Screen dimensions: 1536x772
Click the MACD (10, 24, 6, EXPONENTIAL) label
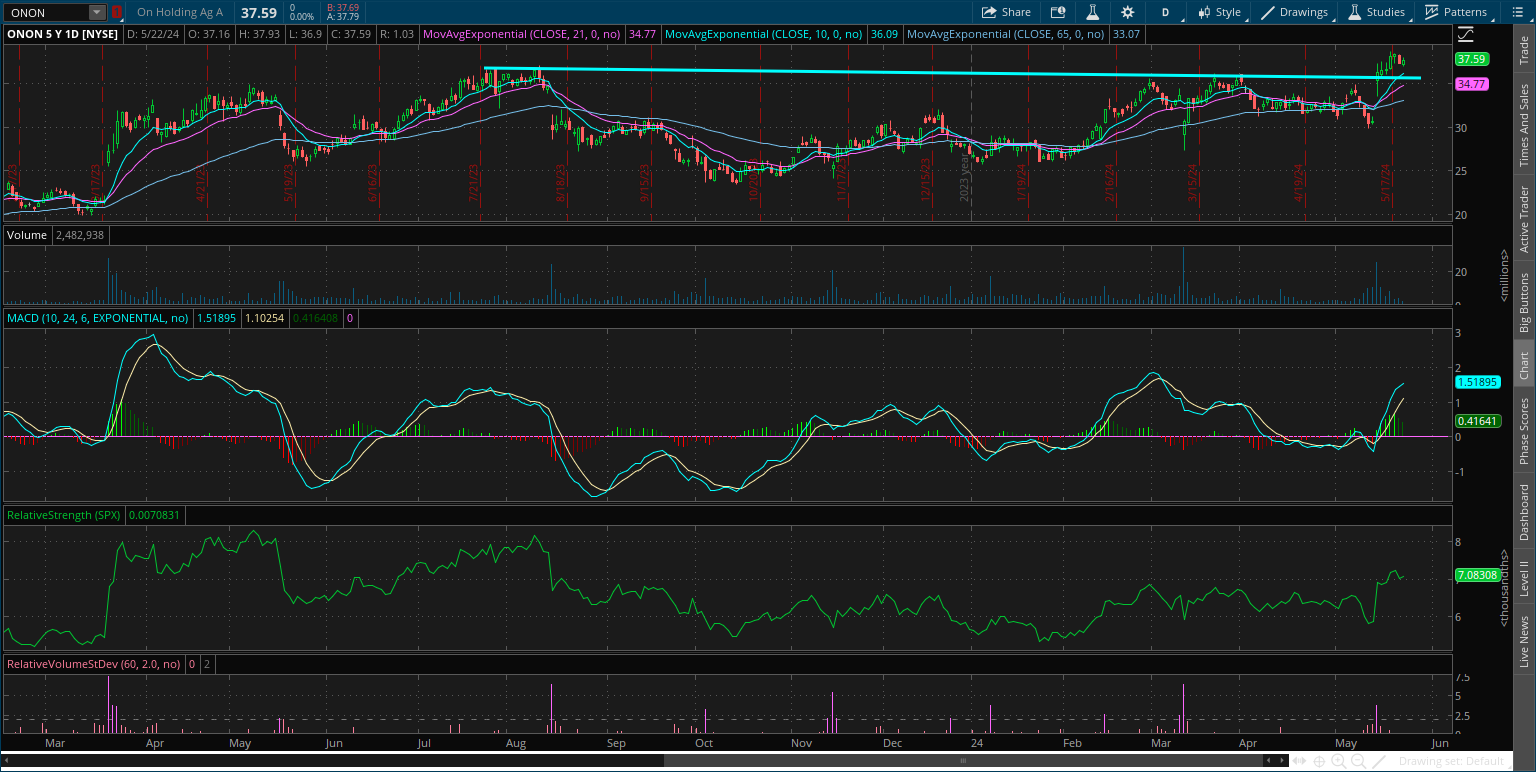pyautogui.click(x=98, y=318)
